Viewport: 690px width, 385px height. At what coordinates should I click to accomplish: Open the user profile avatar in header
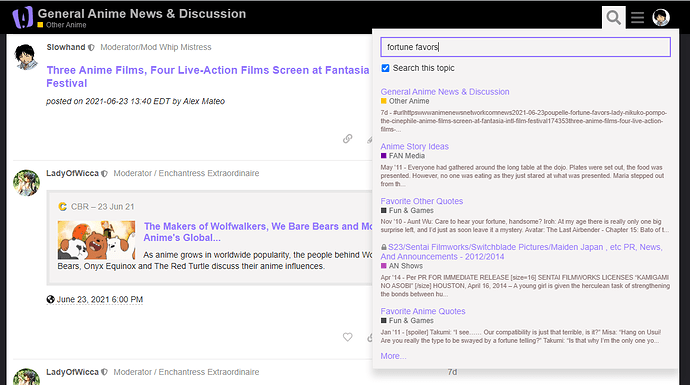click(x=661, y=18)
